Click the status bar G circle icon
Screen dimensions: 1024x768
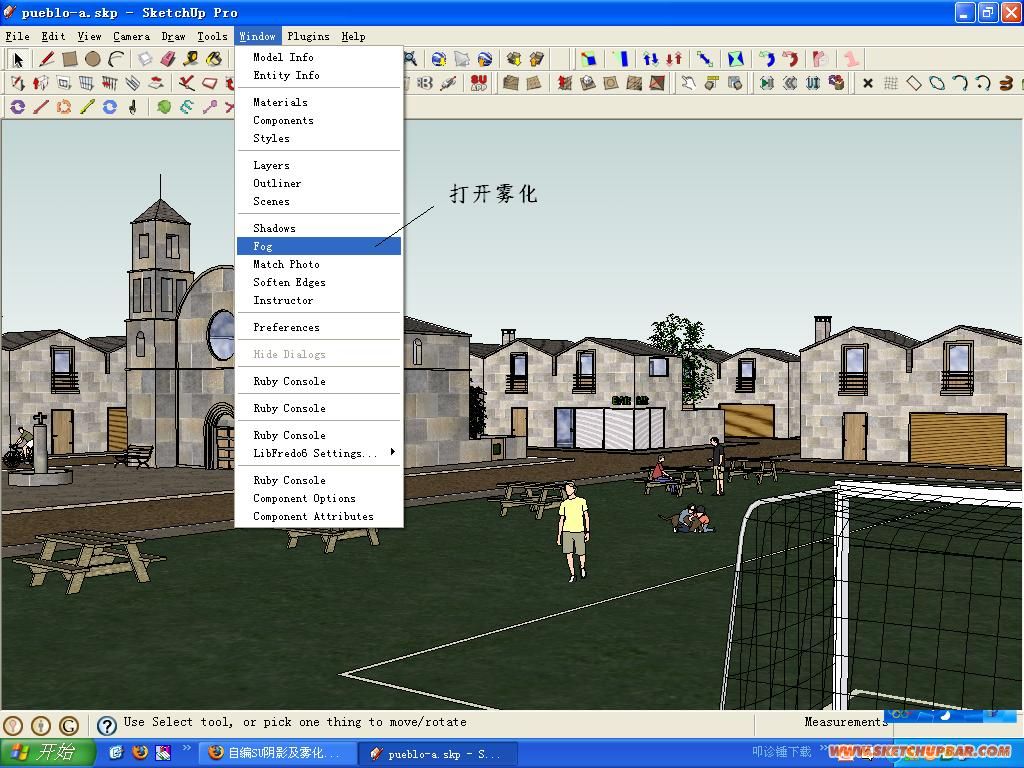(x=69, y=725)
